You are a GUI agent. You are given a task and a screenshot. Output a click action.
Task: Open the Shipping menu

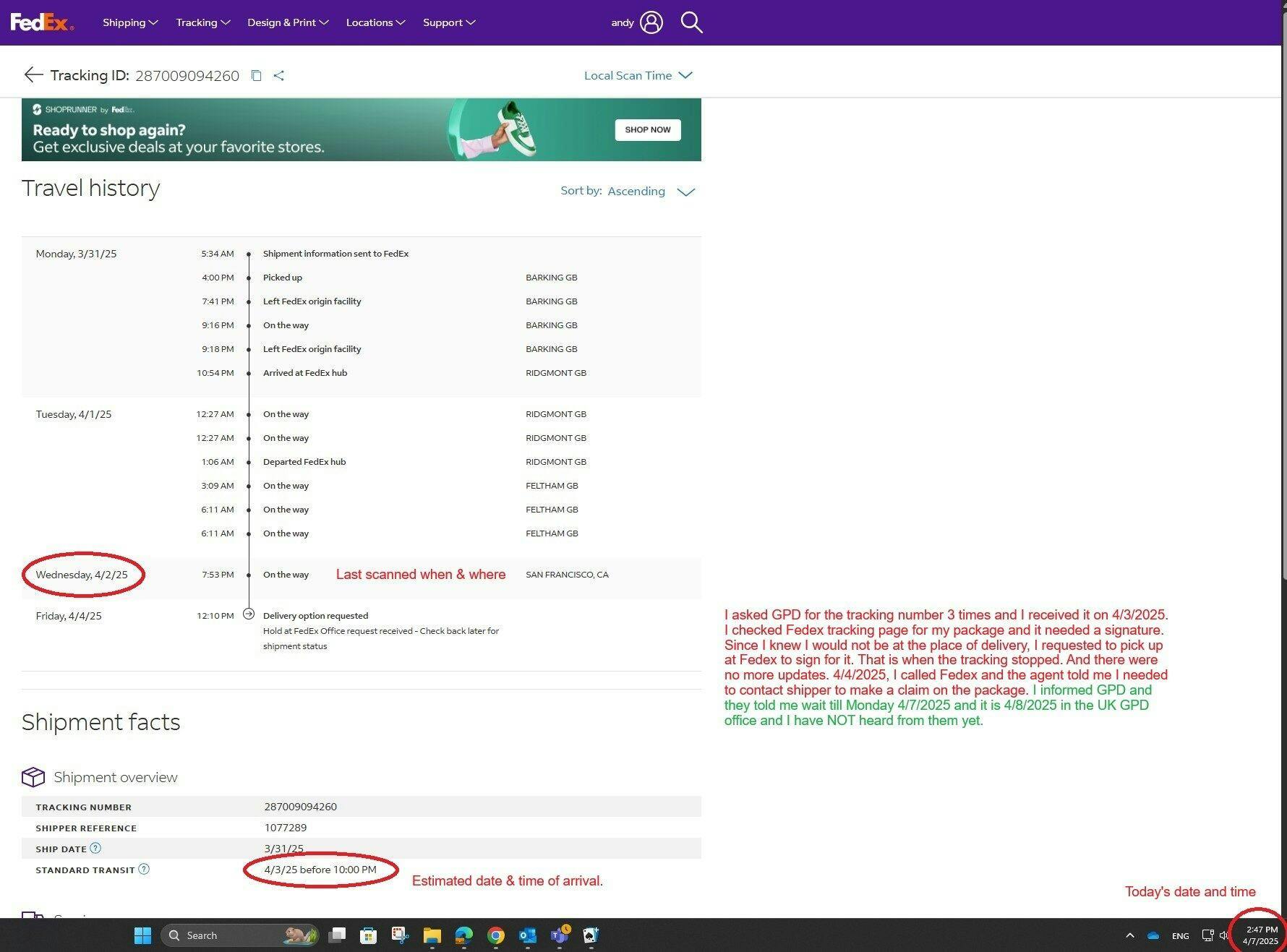[x=130, y=22]
